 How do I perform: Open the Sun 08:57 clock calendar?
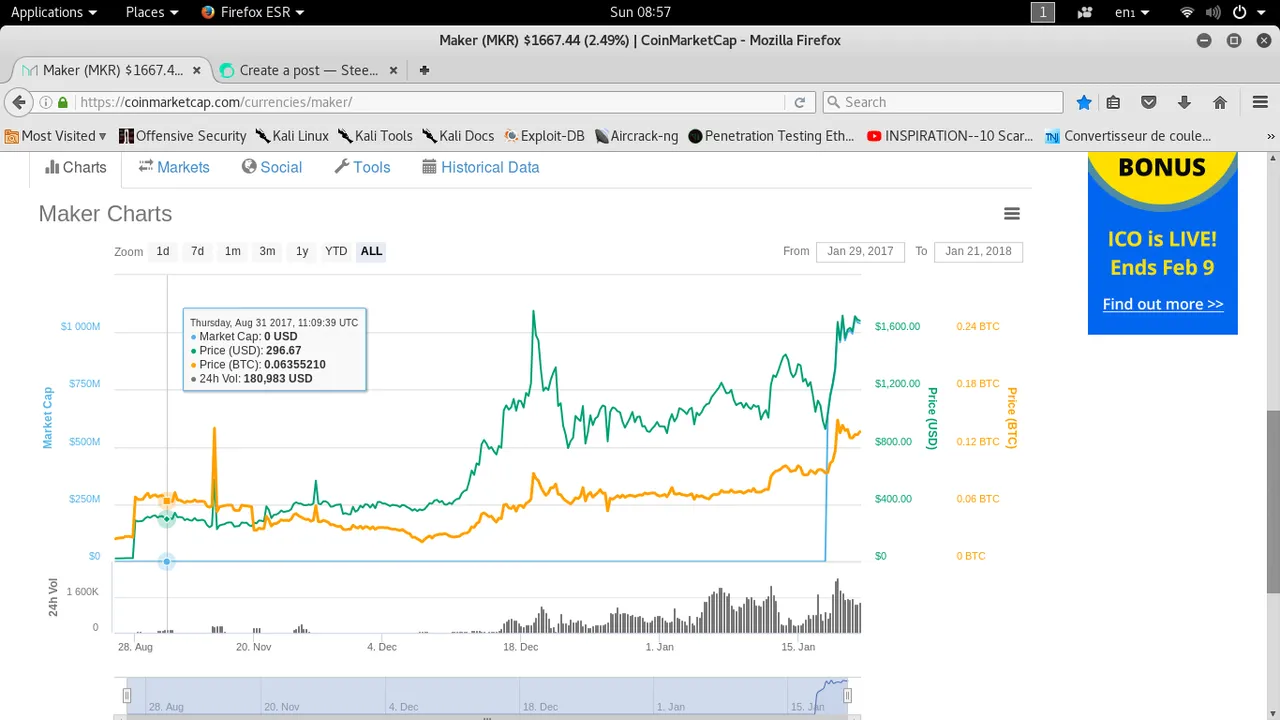pyautogui.click(x=640, y=12)
